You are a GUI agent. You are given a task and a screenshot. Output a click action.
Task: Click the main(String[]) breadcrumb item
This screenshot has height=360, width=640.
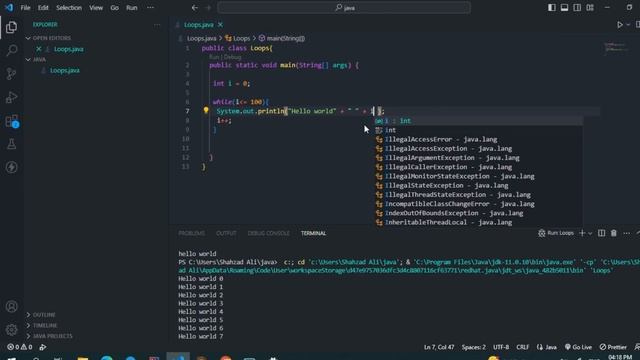(286, 38)
